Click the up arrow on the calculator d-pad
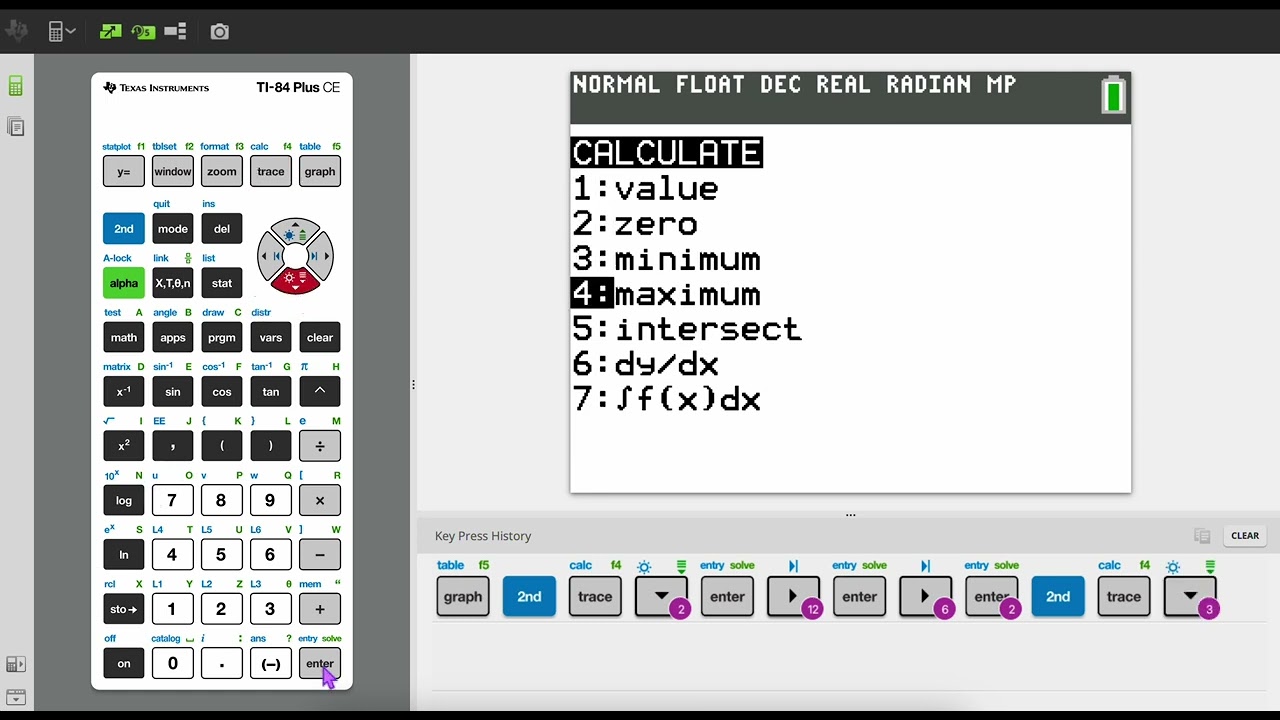This screenshot has width=1280, height=720. pos(295,232)
